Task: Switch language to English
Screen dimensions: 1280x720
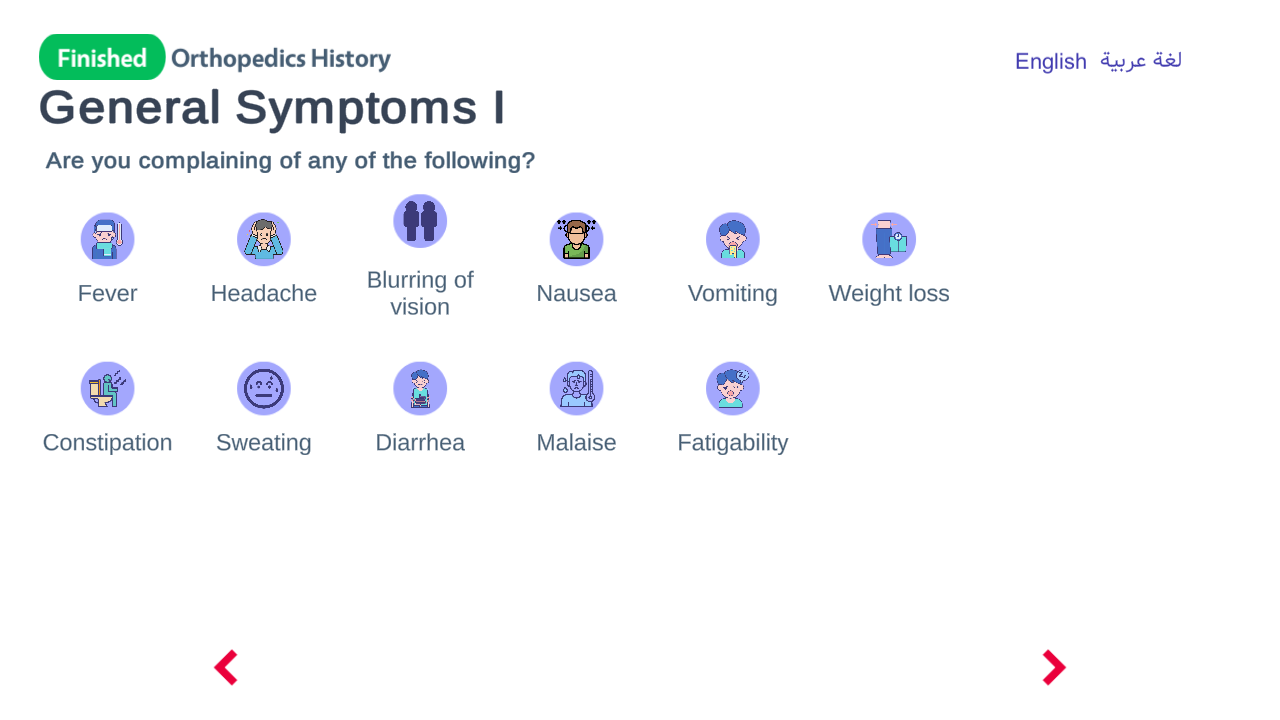Action: pyautogui.click(x=1050, y=61)
